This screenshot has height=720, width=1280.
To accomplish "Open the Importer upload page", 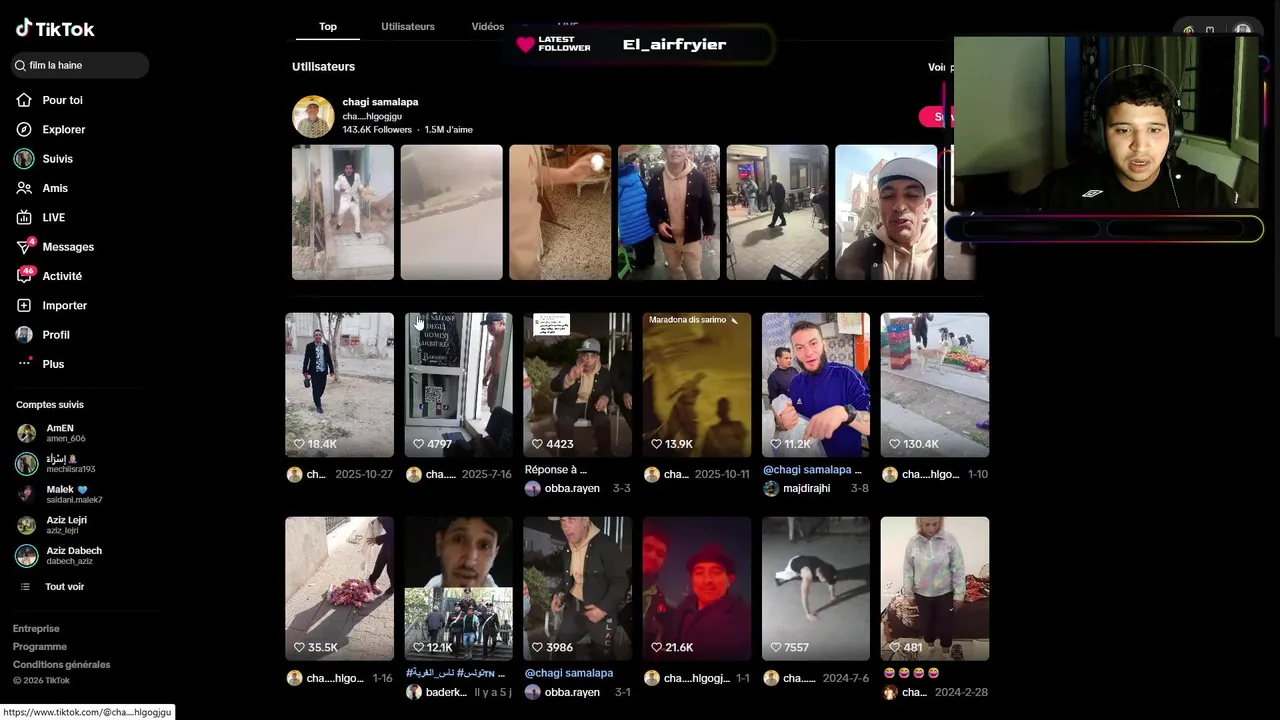I will (64, 305).
